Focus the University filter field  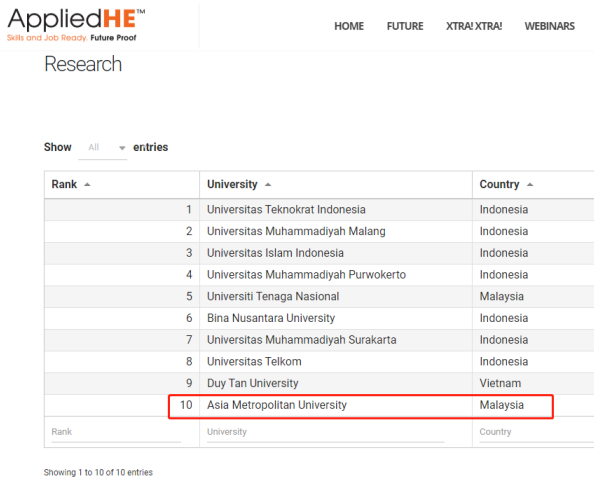[326, 433]
